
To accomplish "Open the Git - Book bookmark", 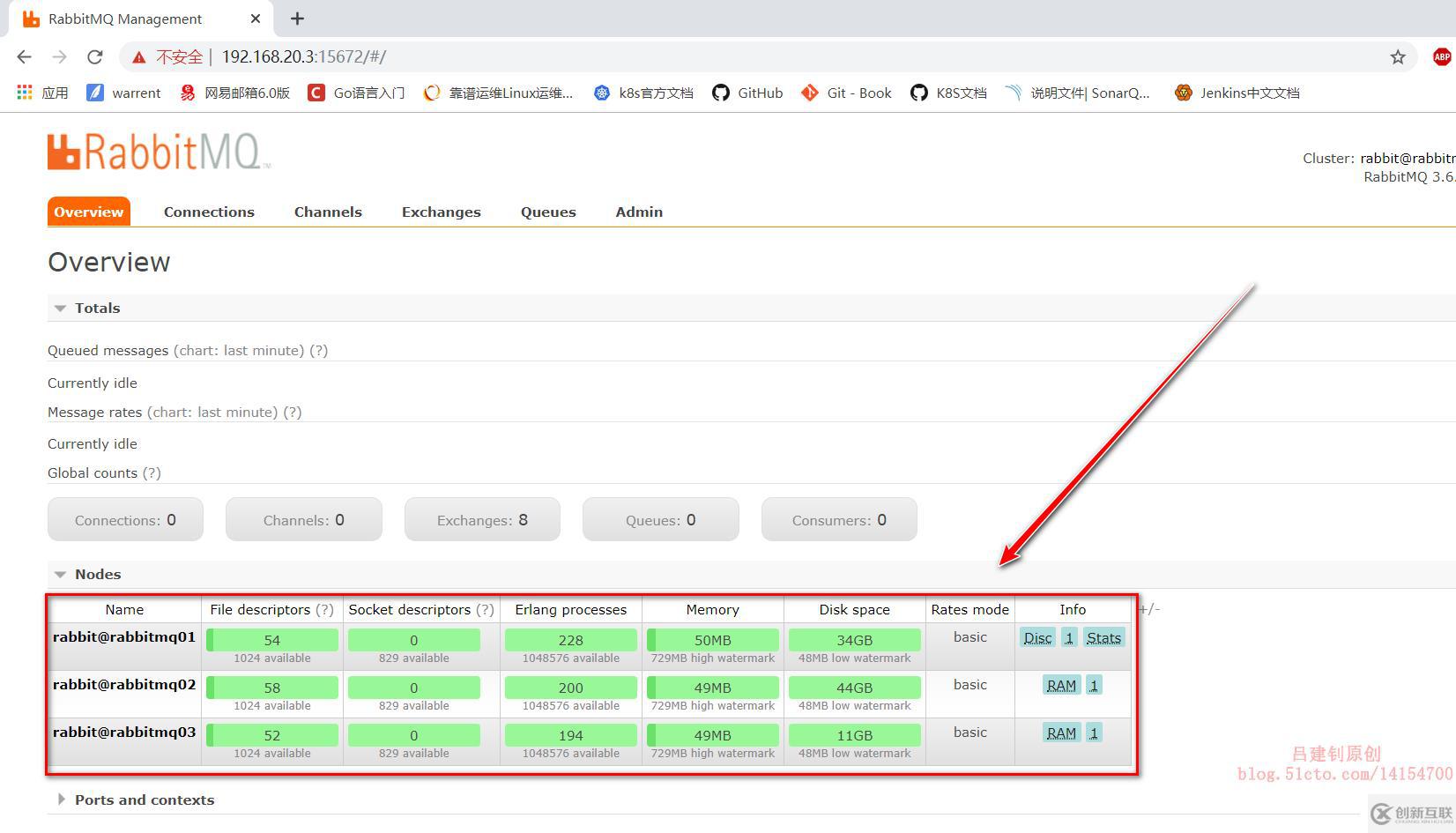I will pyautogui.click(x=846, y=93).
